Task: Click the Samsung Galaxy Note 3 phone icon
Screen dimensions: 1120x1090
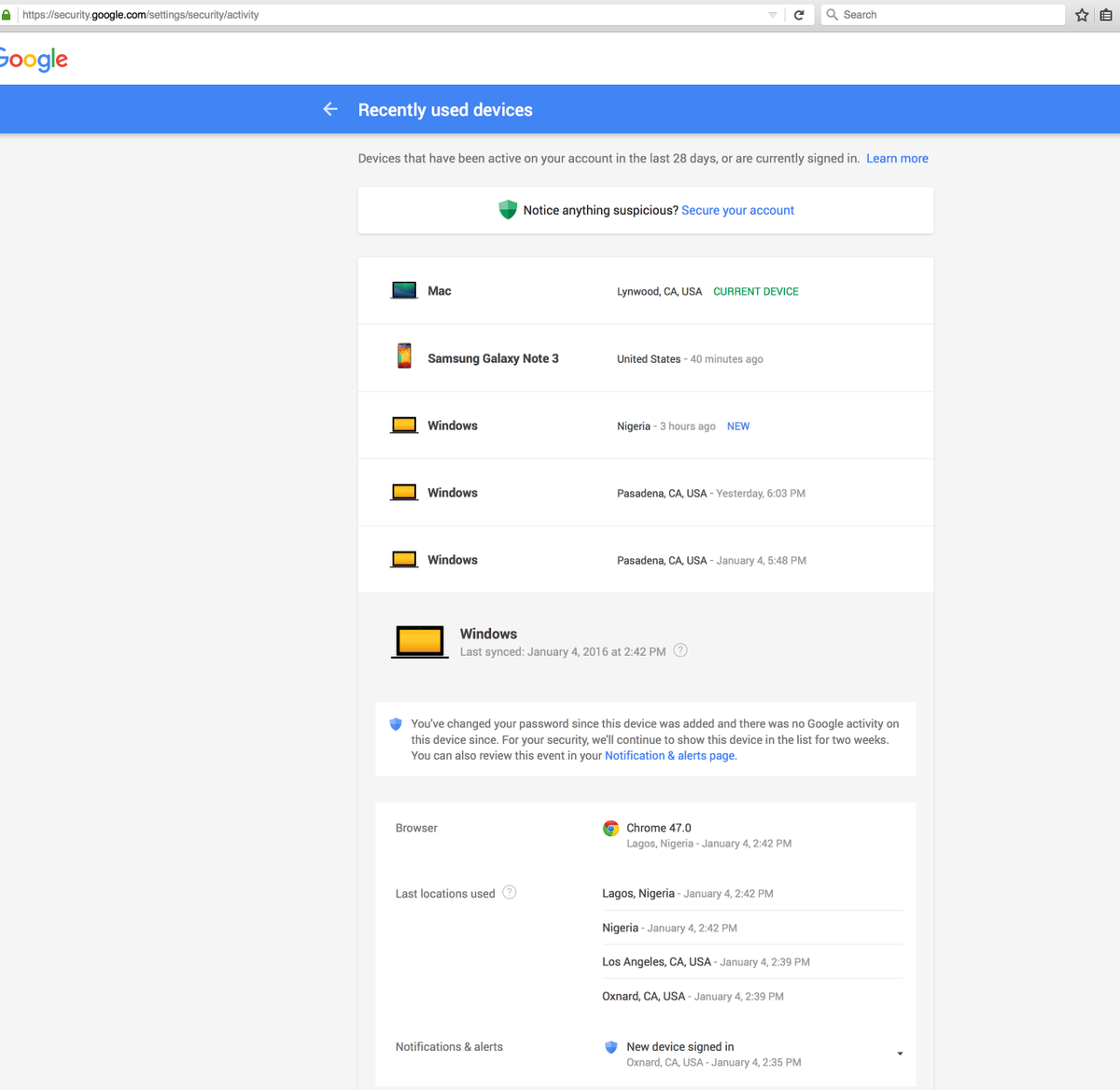Action: tap(404, 356)
